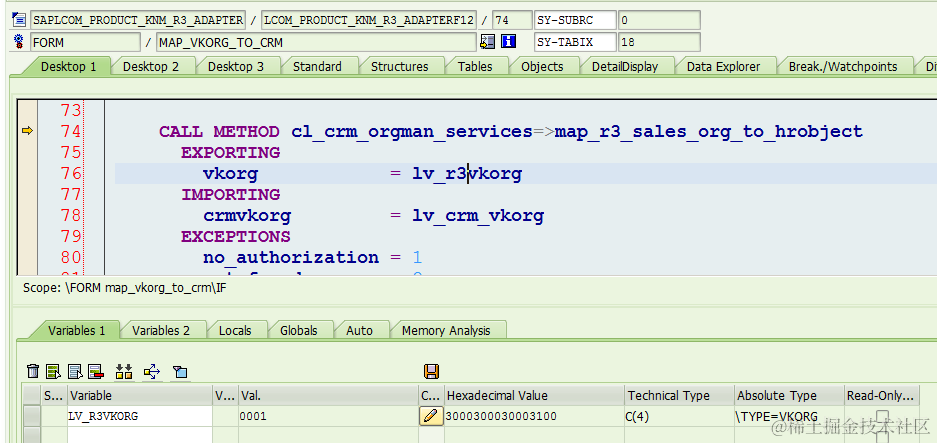Click the technical type cell C(4)
This screenshot has height=443, width=937.
point(679,416)
